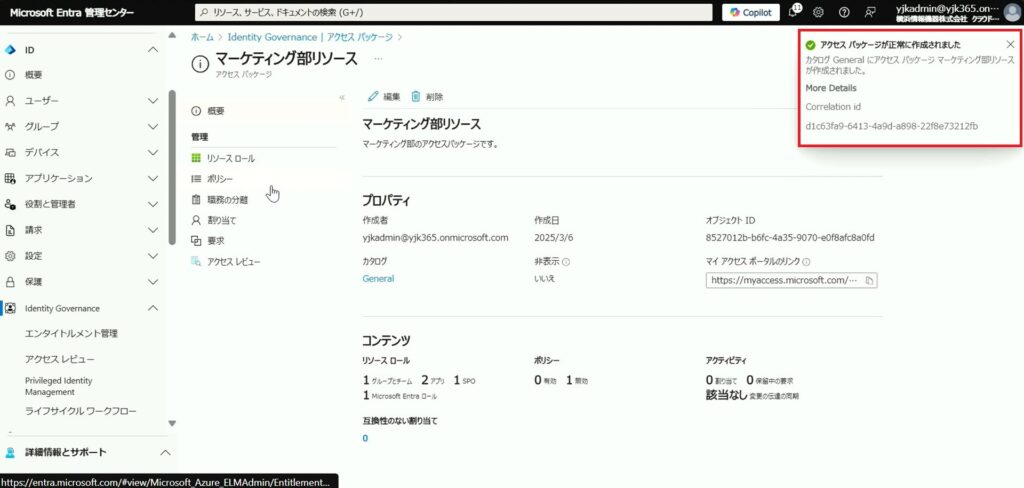Expand the 請求 section chevron

(x=153, y=231)
